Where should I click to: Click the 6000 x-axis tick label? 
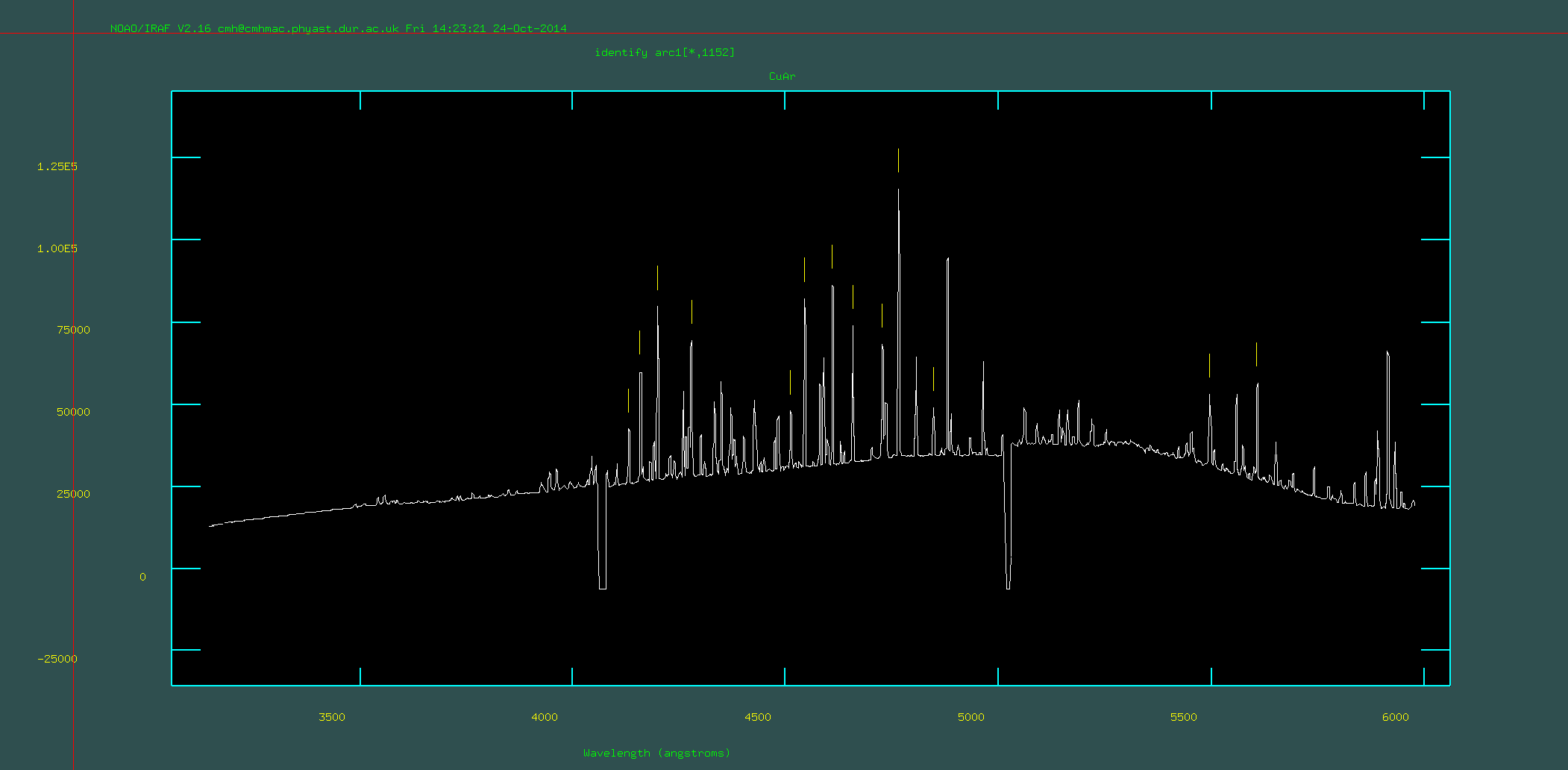pyautogui.click(x=1395, y=717)
